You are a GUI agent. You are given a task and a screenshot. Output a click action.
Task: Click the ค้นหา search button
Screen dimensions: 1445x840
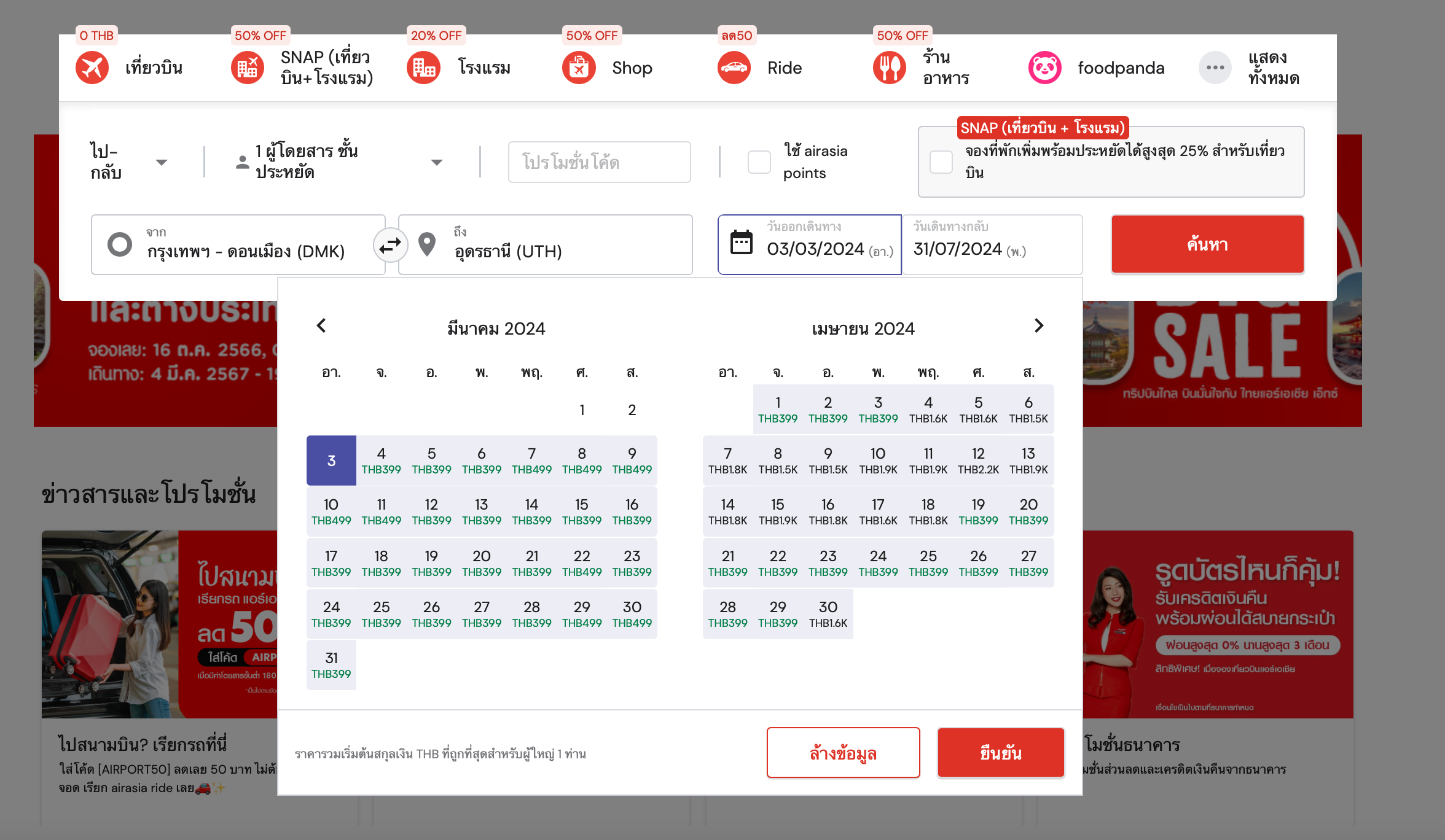(1206, 244)
